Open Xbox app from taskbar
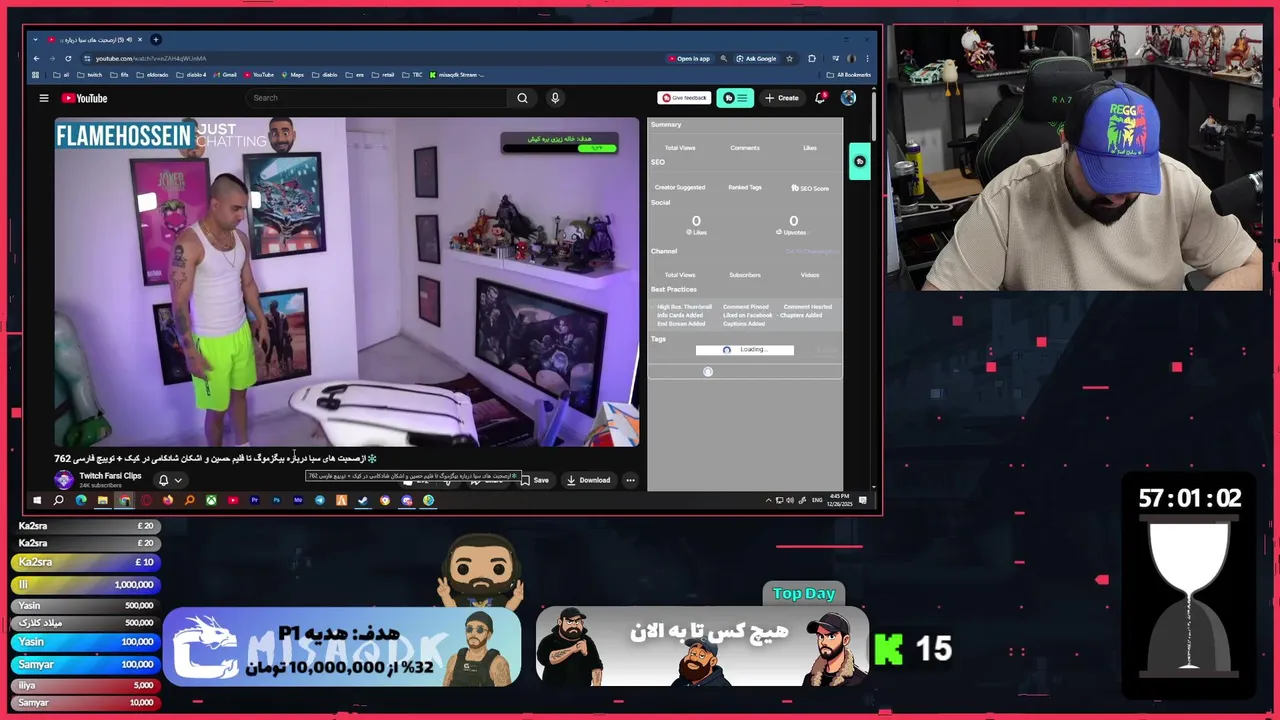Screen dimensions: 1280x720 point(211,500)
